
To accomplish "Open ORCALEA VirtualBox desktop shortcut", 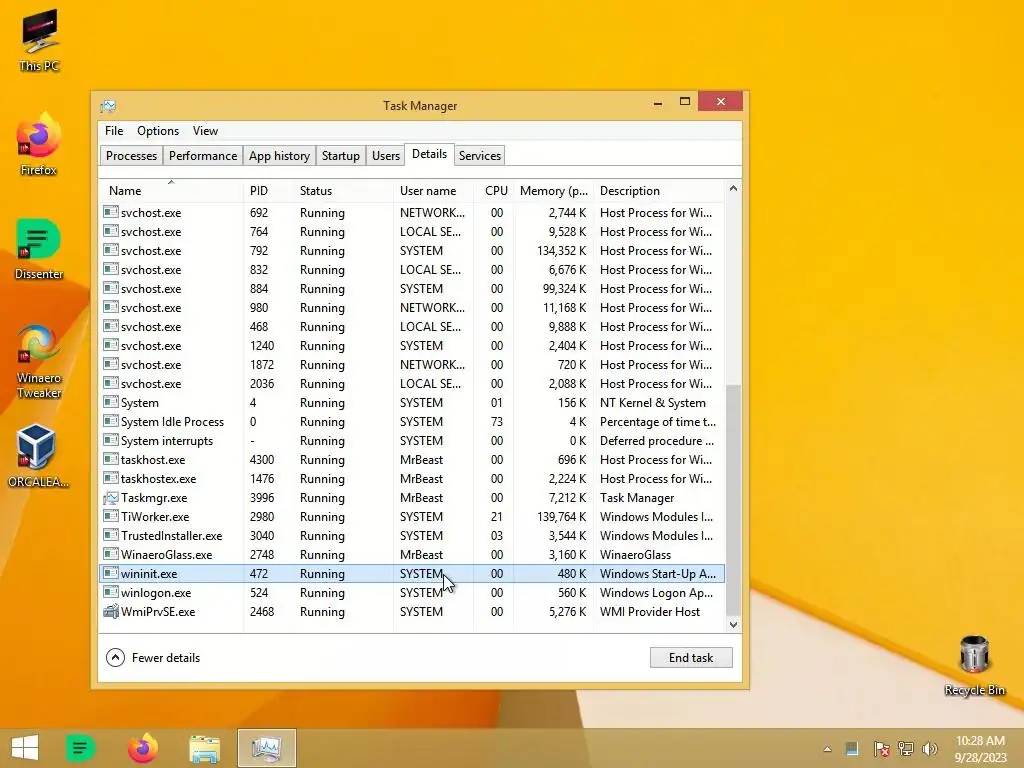I will tap(38, 456).
